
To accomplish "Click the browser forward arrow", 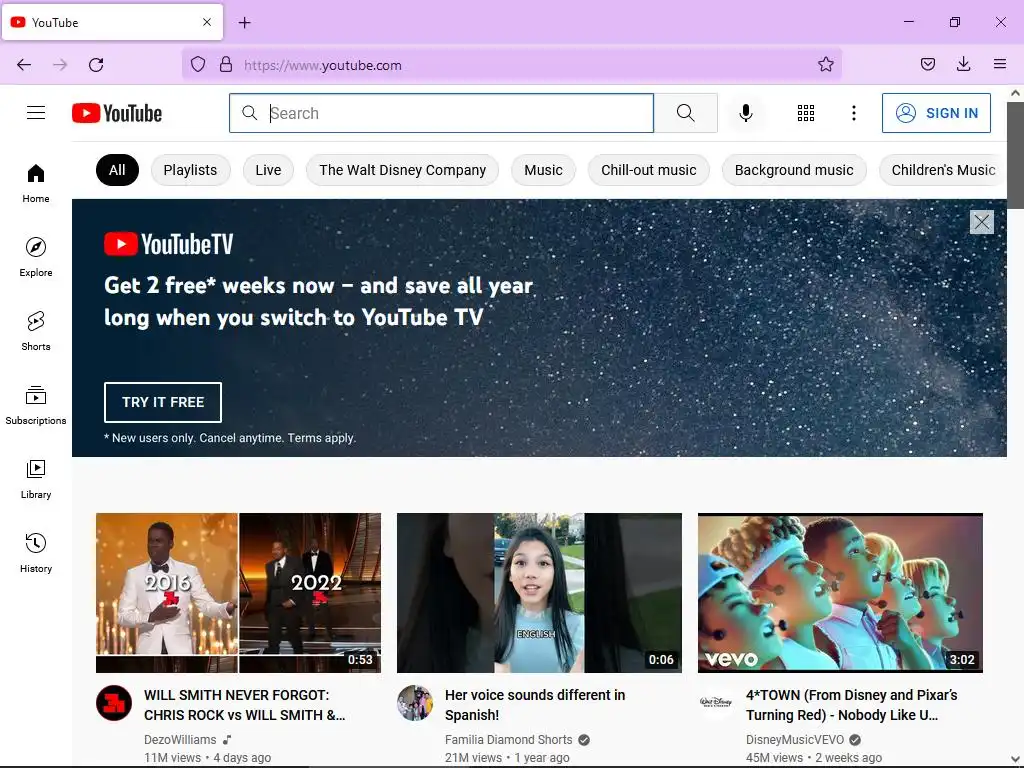I will coord(60,65).
